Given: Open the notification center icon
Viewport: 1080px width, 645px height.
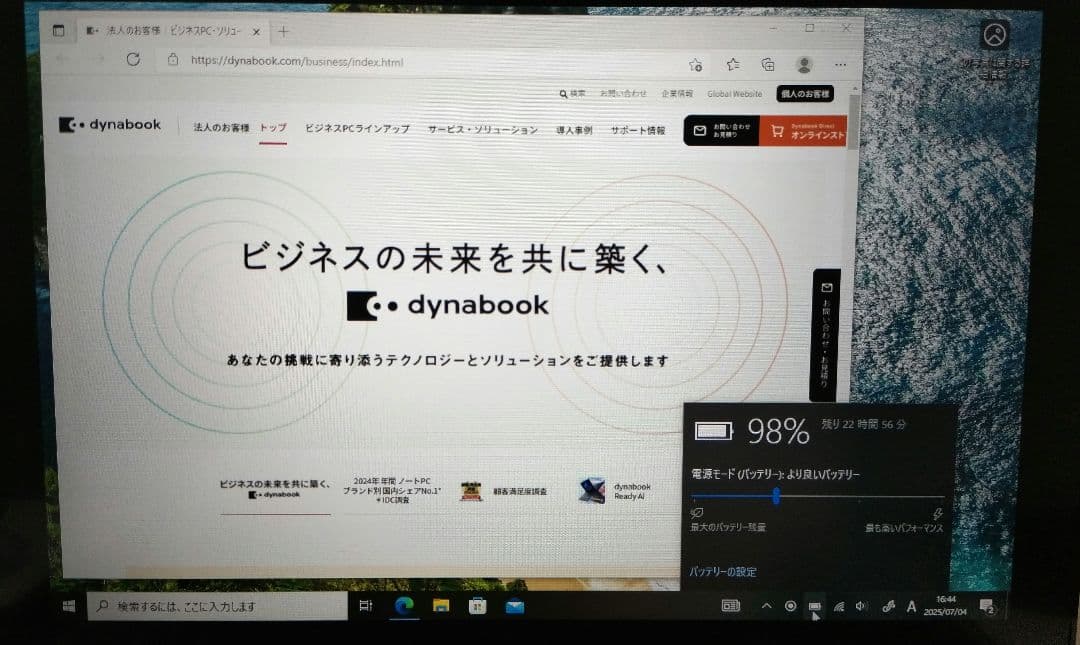Looking at the screenshot, I should click(987, 607).
